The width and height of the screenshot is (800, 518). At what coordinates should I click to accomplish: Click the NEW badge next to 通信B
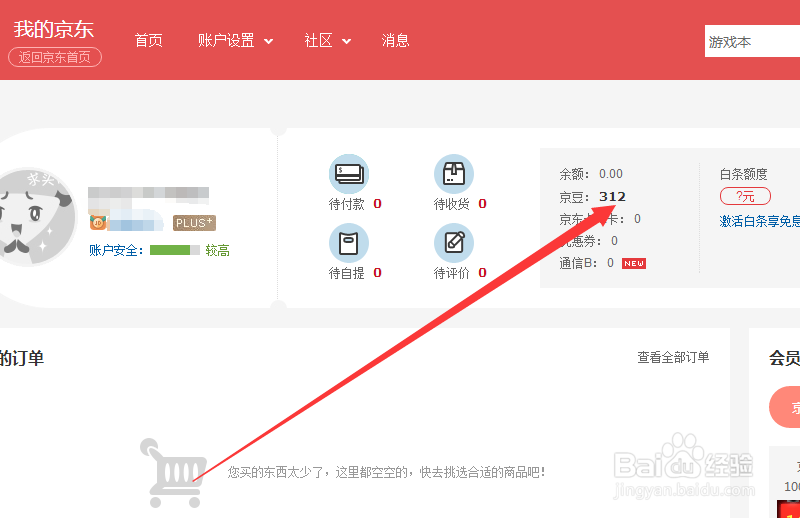634,263
